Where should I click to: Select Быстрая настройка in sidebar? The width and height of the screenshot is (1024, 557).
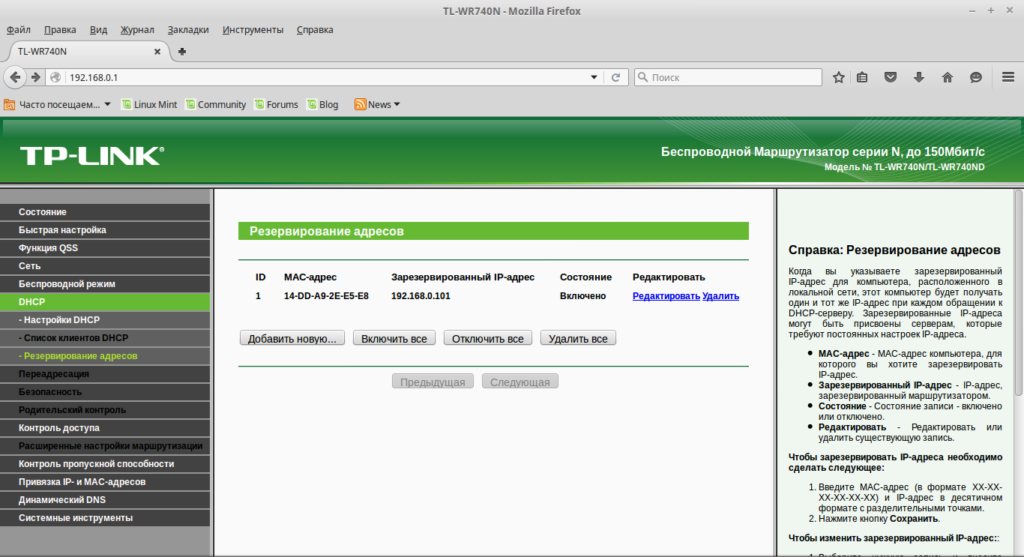(x=105, y=230)
